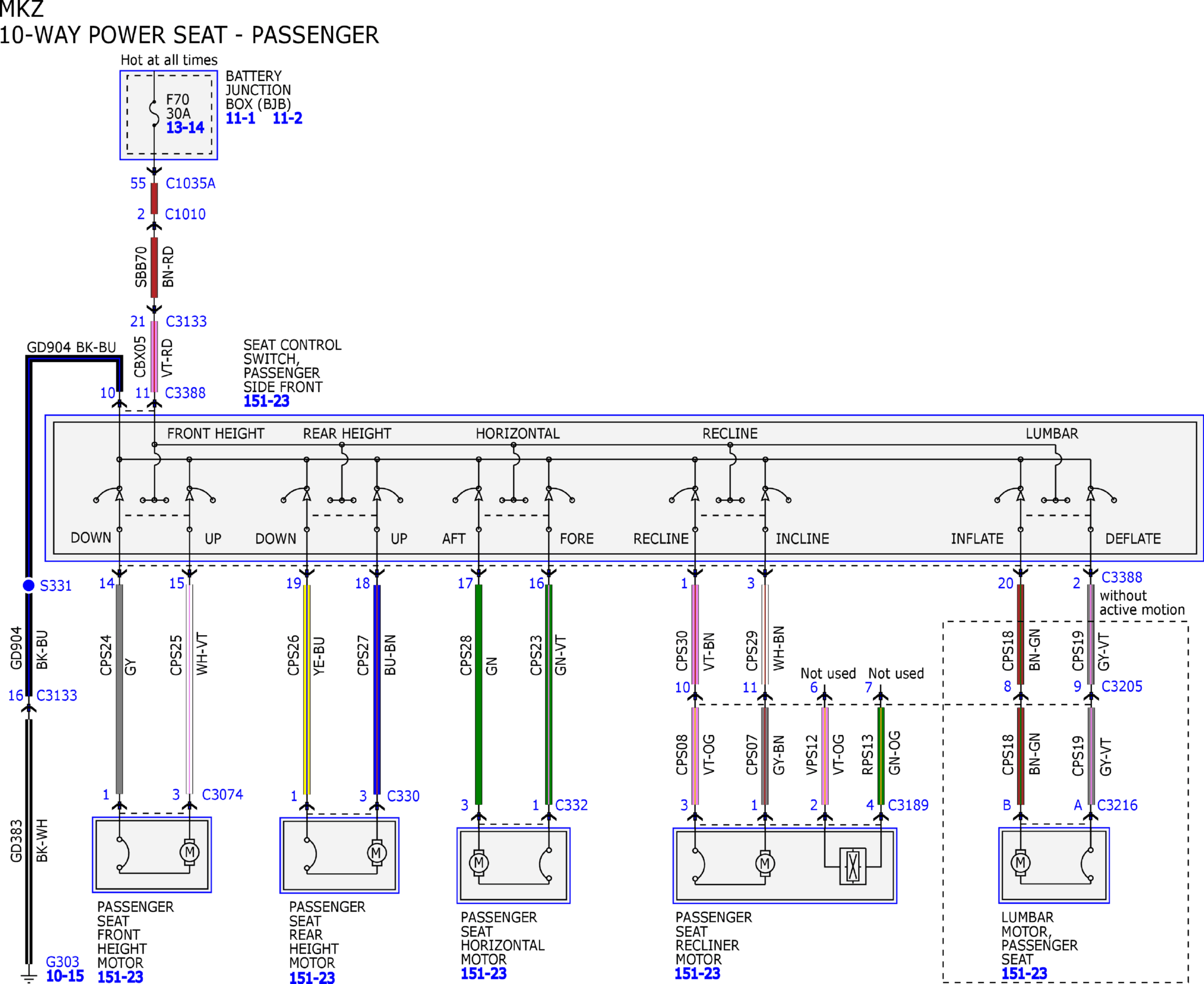
Task: Click the GD383 BK-WH wire label
Action: click(x=28, y=841)
